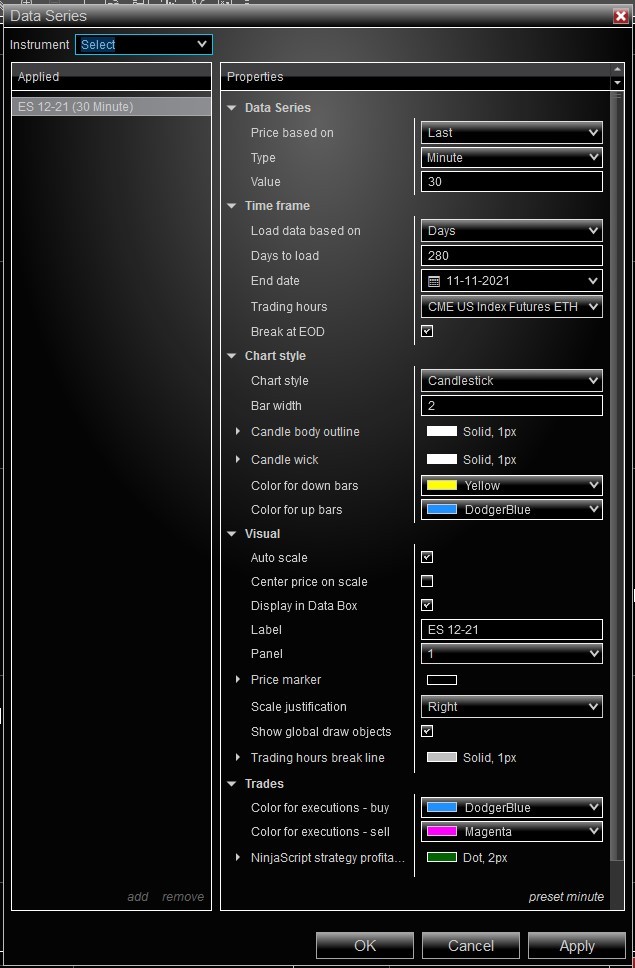Viewport: 635px width, 968px height.
Task: Open the End date calendar icon
Action: [x=434, y=282]
